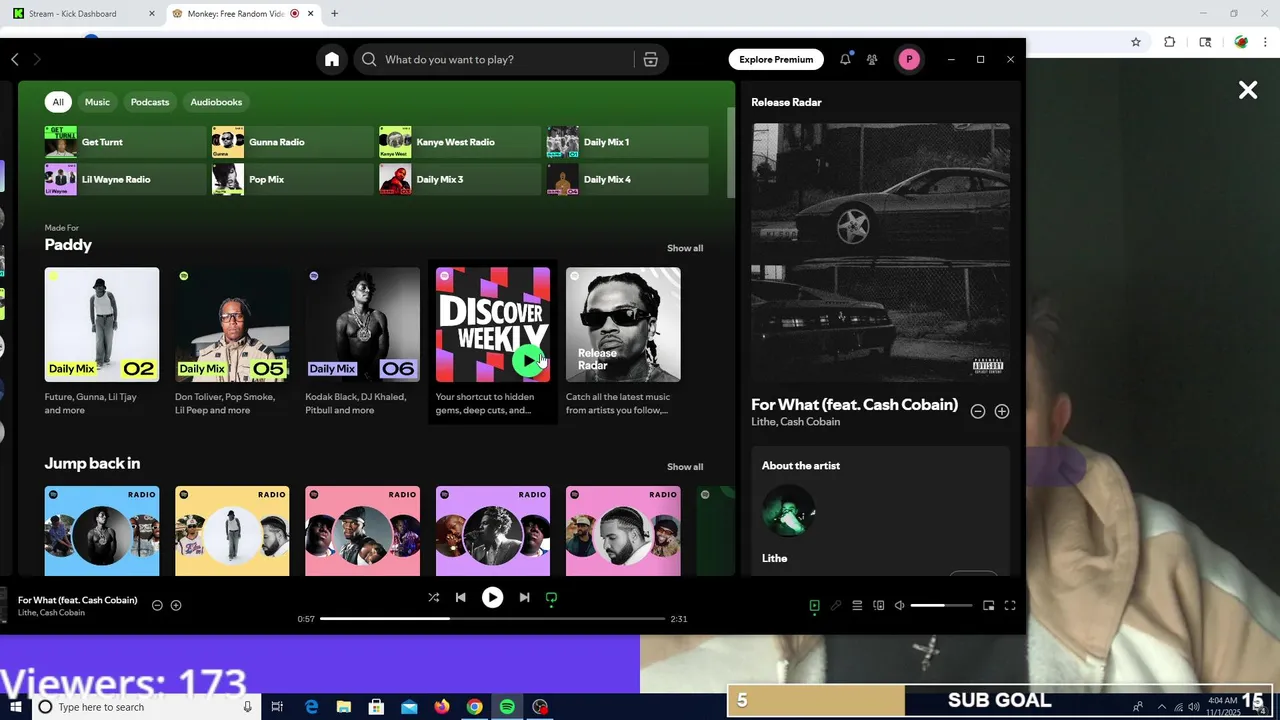Image resolution: width=1280 pixels, height=720 pixels.
Task: Open Gunna Radio shortcut
Action: (292, 142)
